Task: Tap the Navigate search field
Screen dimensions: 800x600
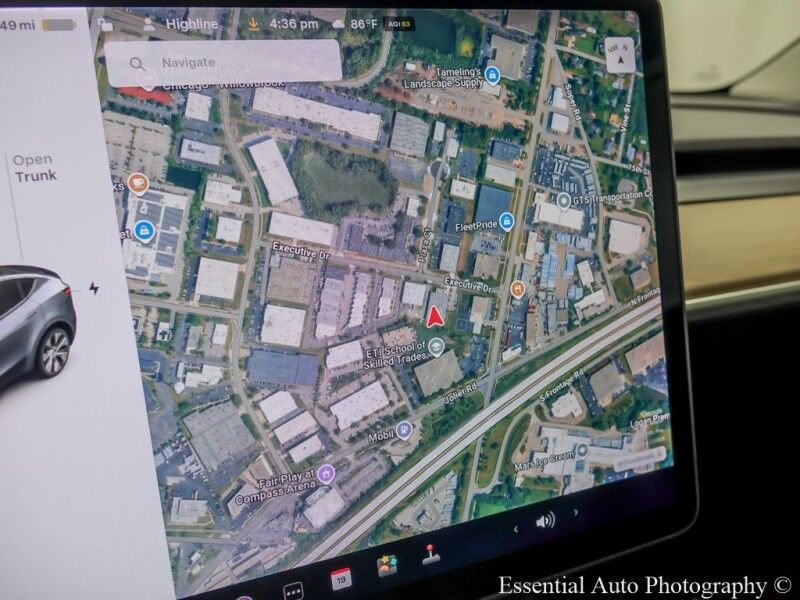Action: [222, 63]
